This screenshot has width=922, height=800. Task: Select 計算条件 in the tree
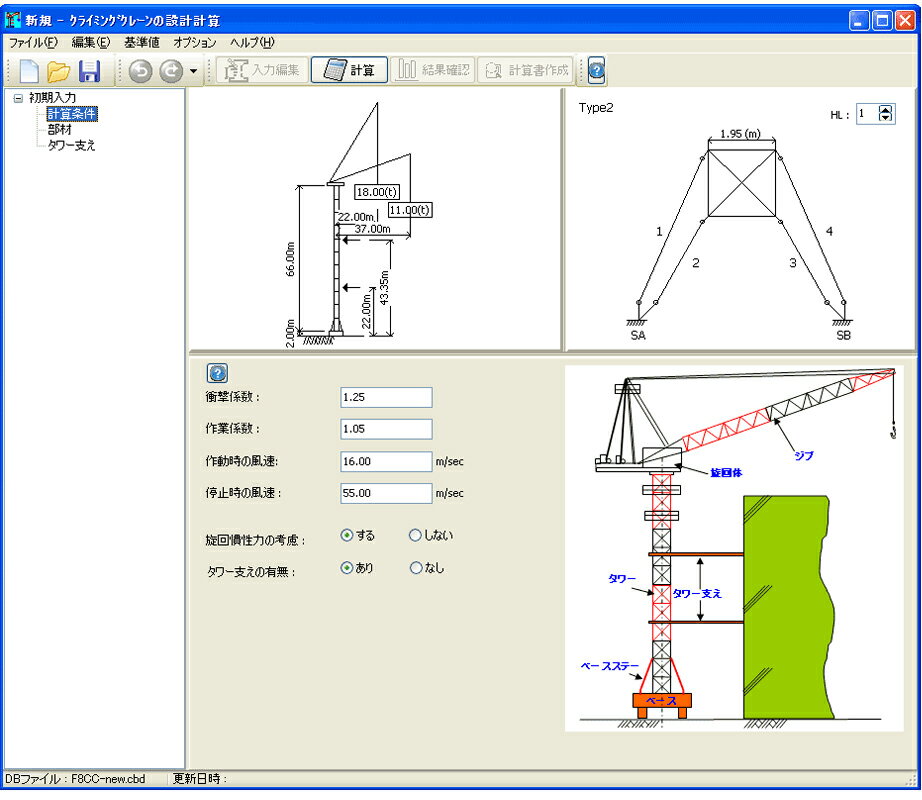72,113
